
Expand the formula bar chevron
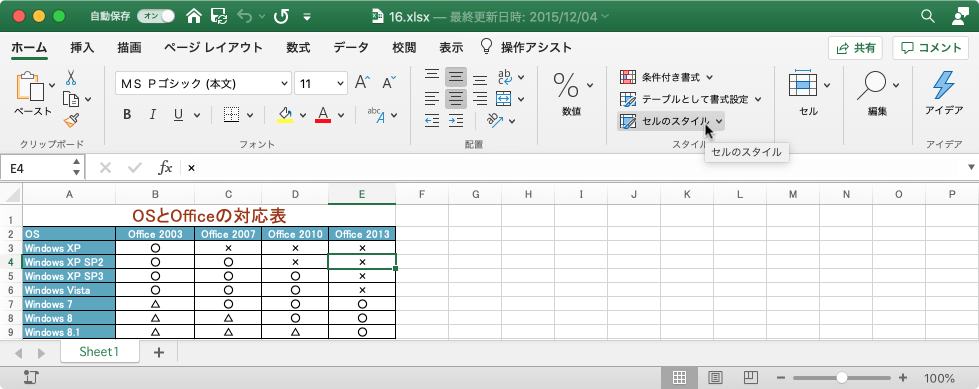pyautogui.click(x=971, y=167)
